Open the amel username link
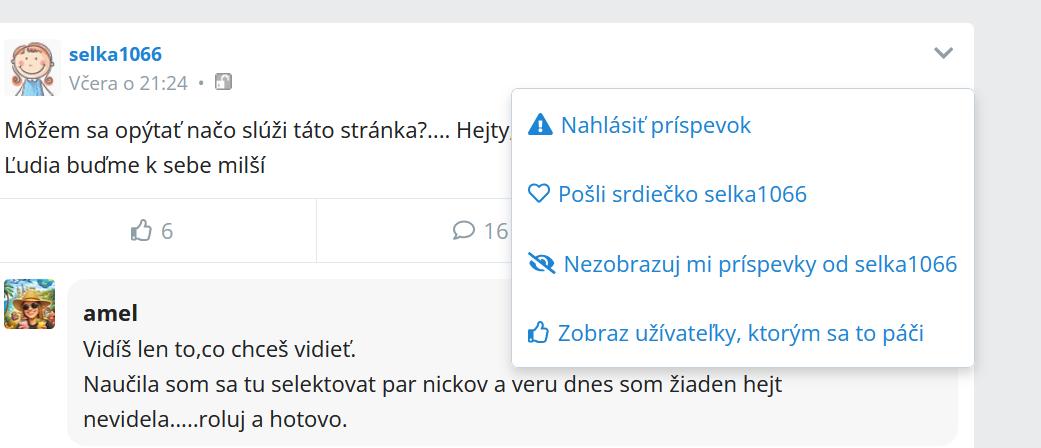Screen dimensions: 1041x448 pyautogui.click(x=110, y=314)
